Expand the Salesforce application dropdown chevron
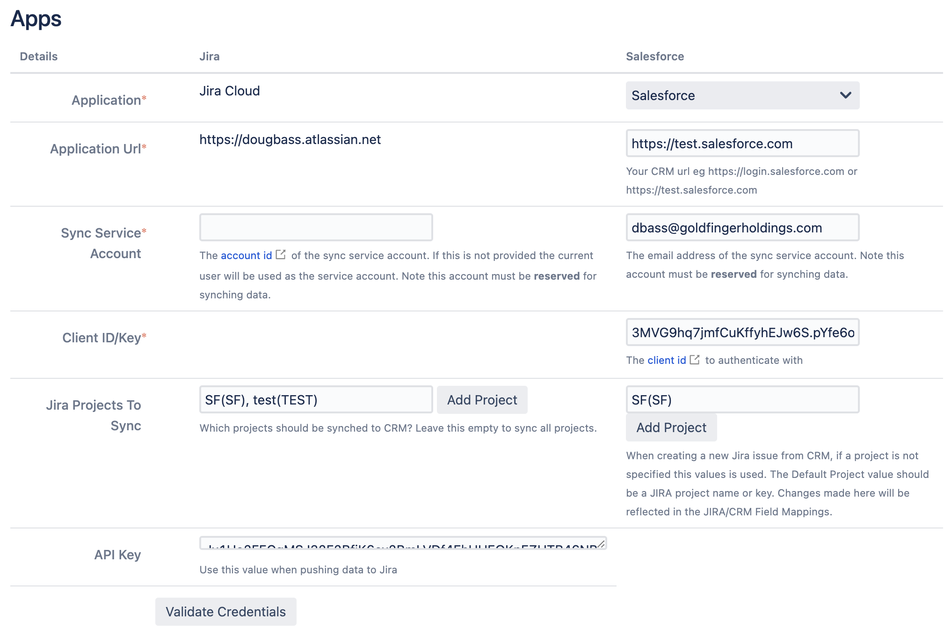This screenshot has height=636, width=944. [845, 96]
